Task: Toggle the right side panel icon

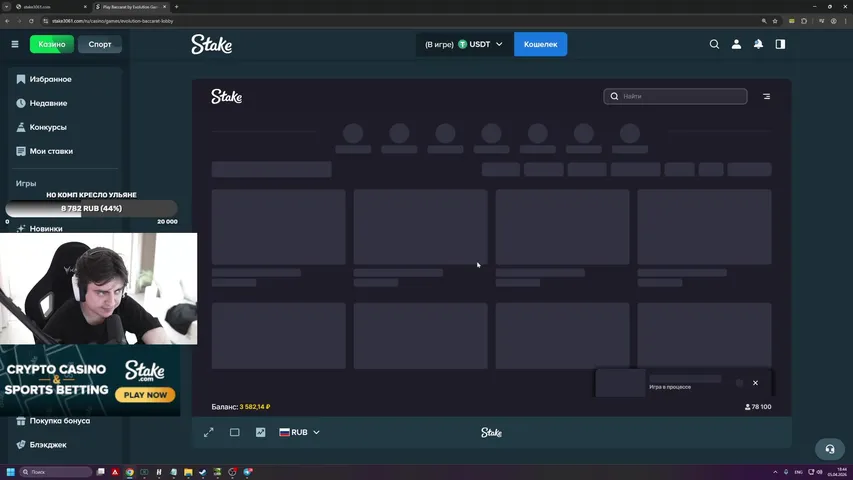Action: [x=780, y=44]
